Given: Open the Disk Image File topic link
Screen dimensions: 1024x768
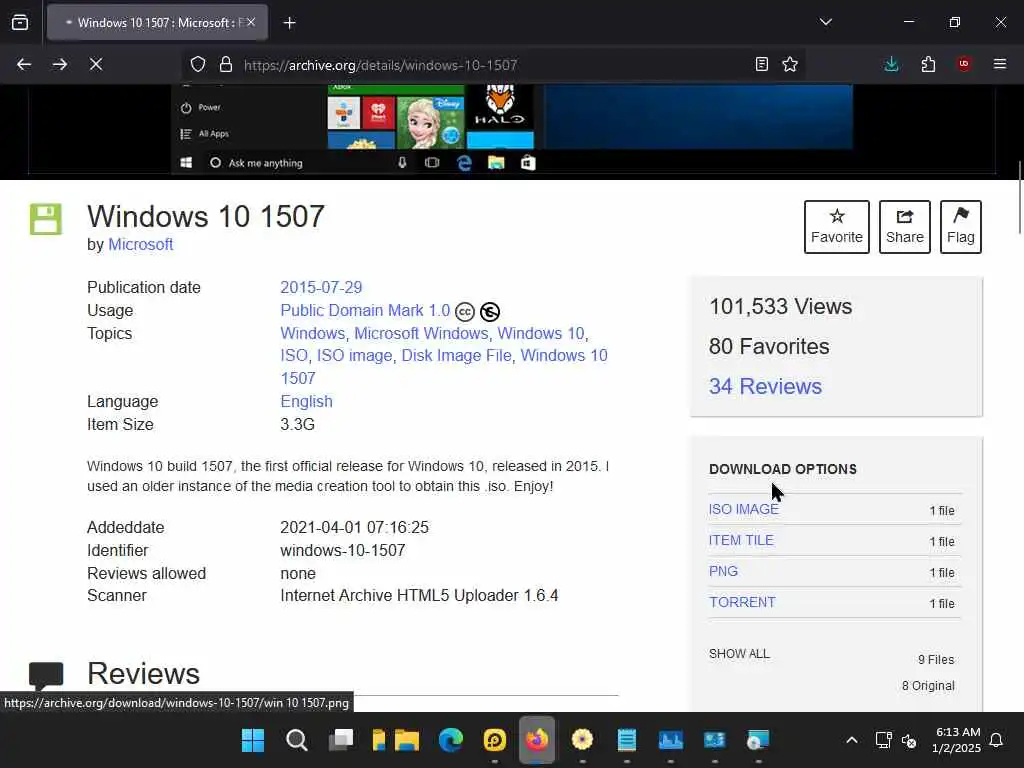Looking at the screenshot, I should pyautogui.click(x=456, y=355).
